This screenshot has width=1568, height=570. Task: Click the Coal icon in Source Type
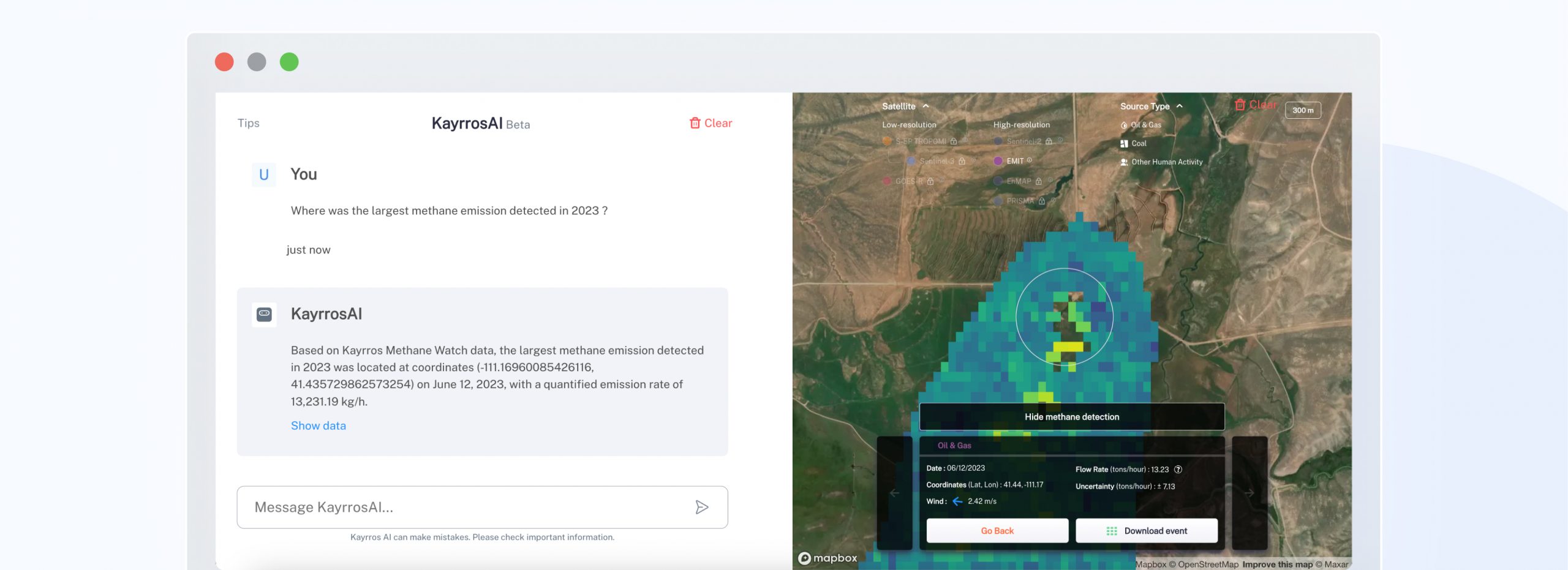pyautogui.click(x=1124, y=143)
